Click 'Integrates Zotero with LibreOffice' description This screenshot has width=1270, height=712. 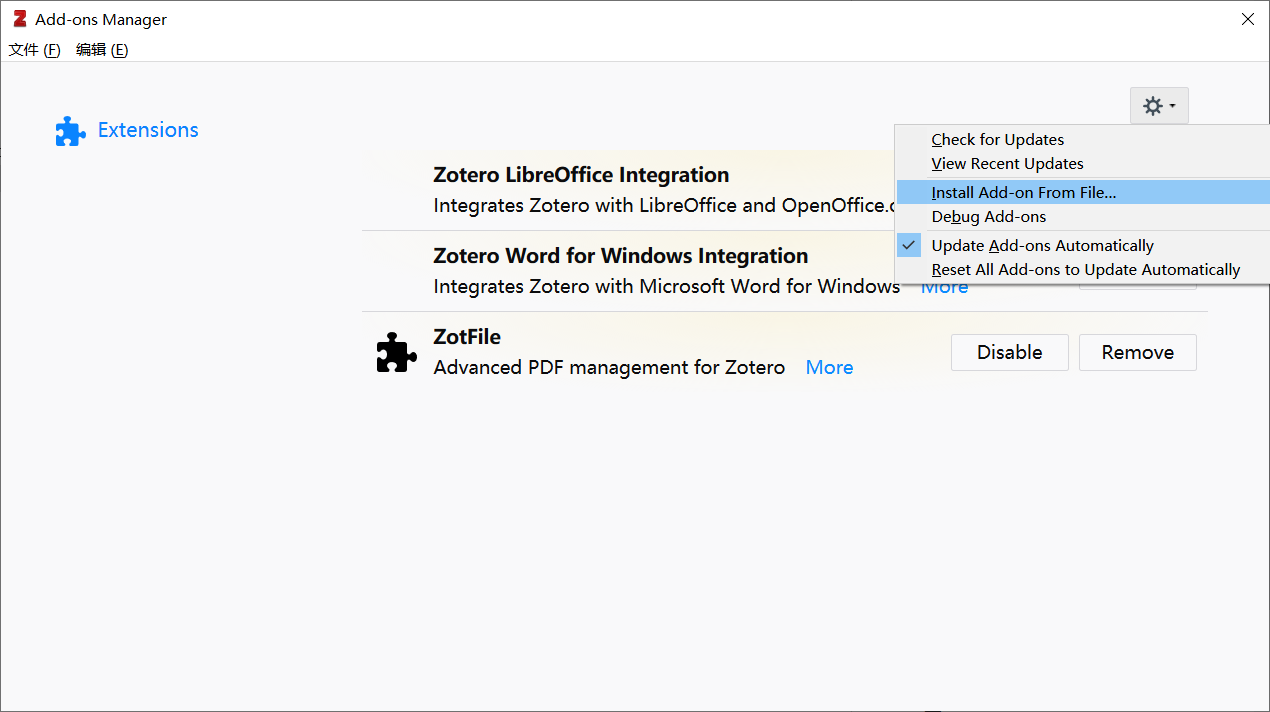point(663,205)
